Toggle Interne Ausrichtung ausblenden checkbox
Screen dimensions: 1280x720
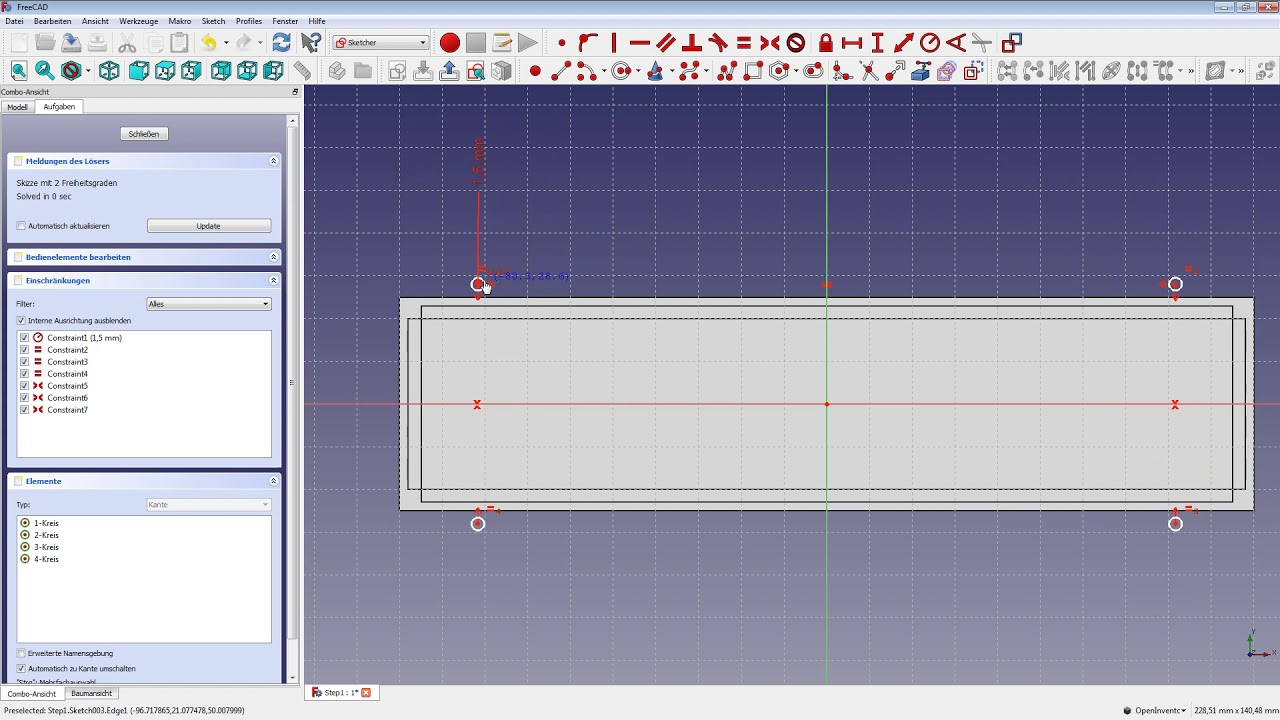click(21, 321)
